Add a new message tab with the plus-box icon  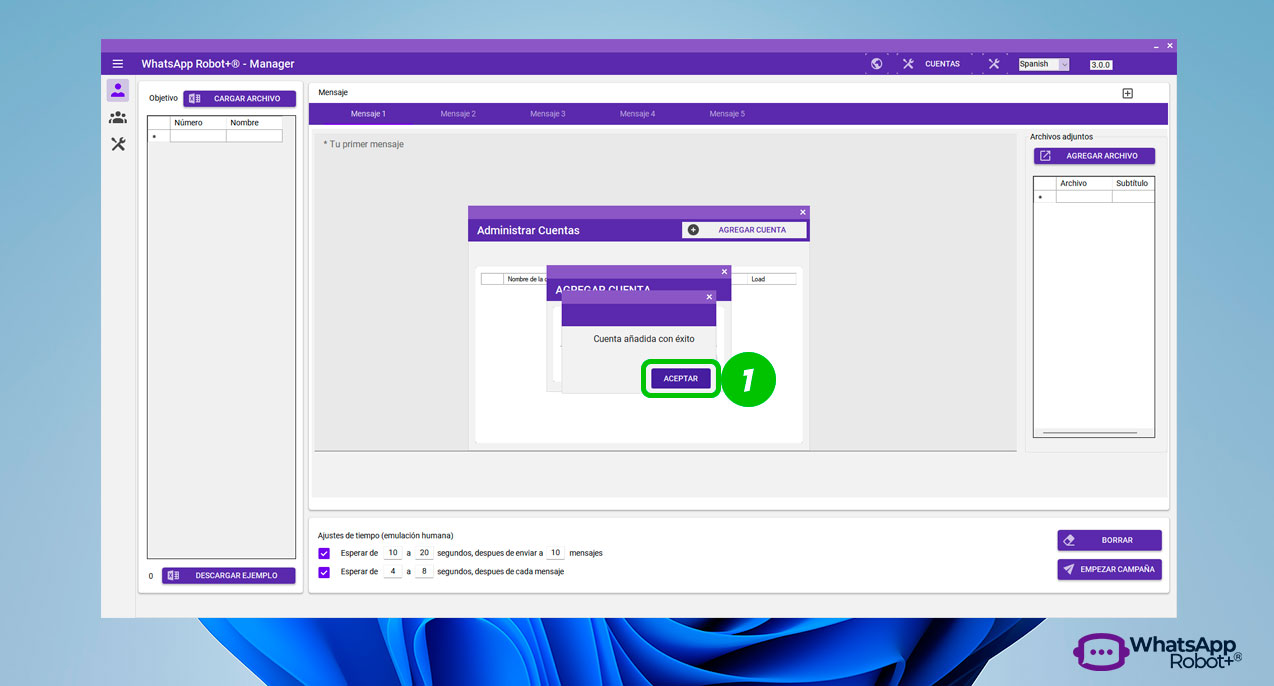[1128, 93]
